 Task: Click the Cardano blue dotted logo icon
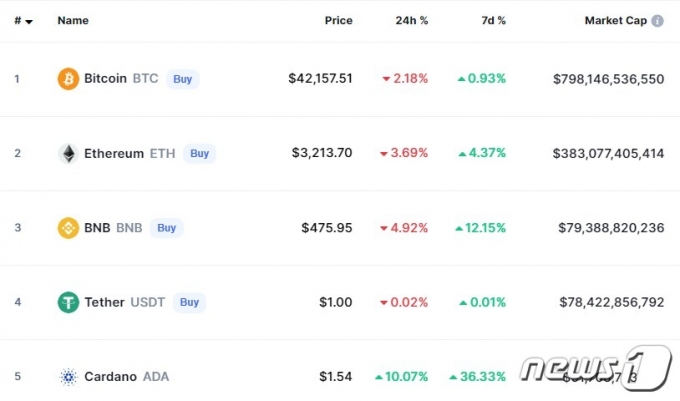point(68,377)
